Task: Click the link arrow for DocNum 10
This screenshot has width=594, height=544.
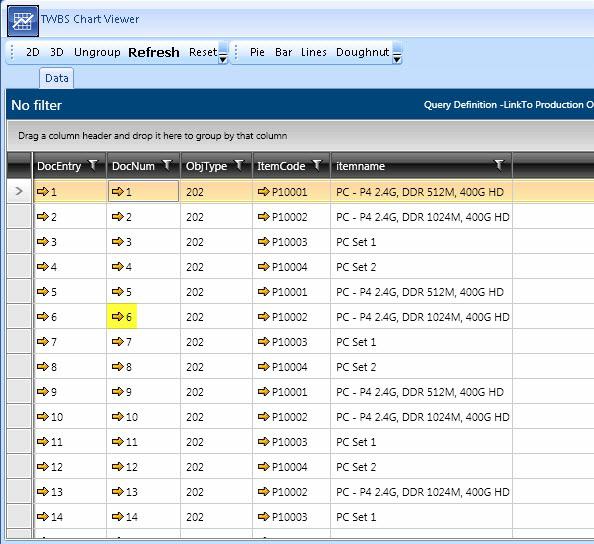Action: pos(118,416)
